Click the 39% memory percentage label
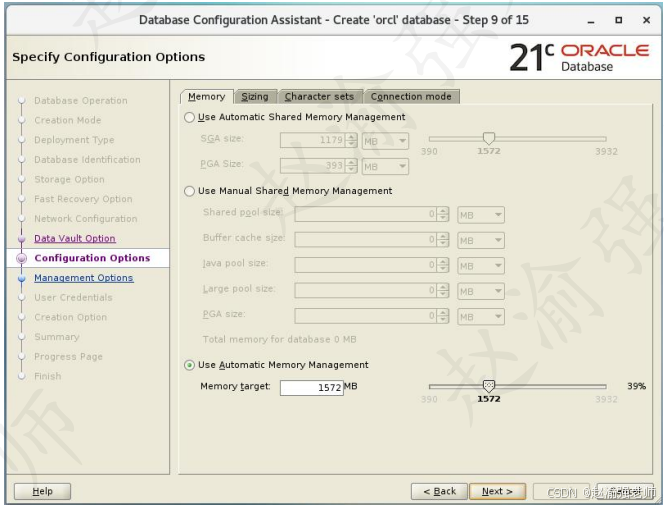 [636, 386]
